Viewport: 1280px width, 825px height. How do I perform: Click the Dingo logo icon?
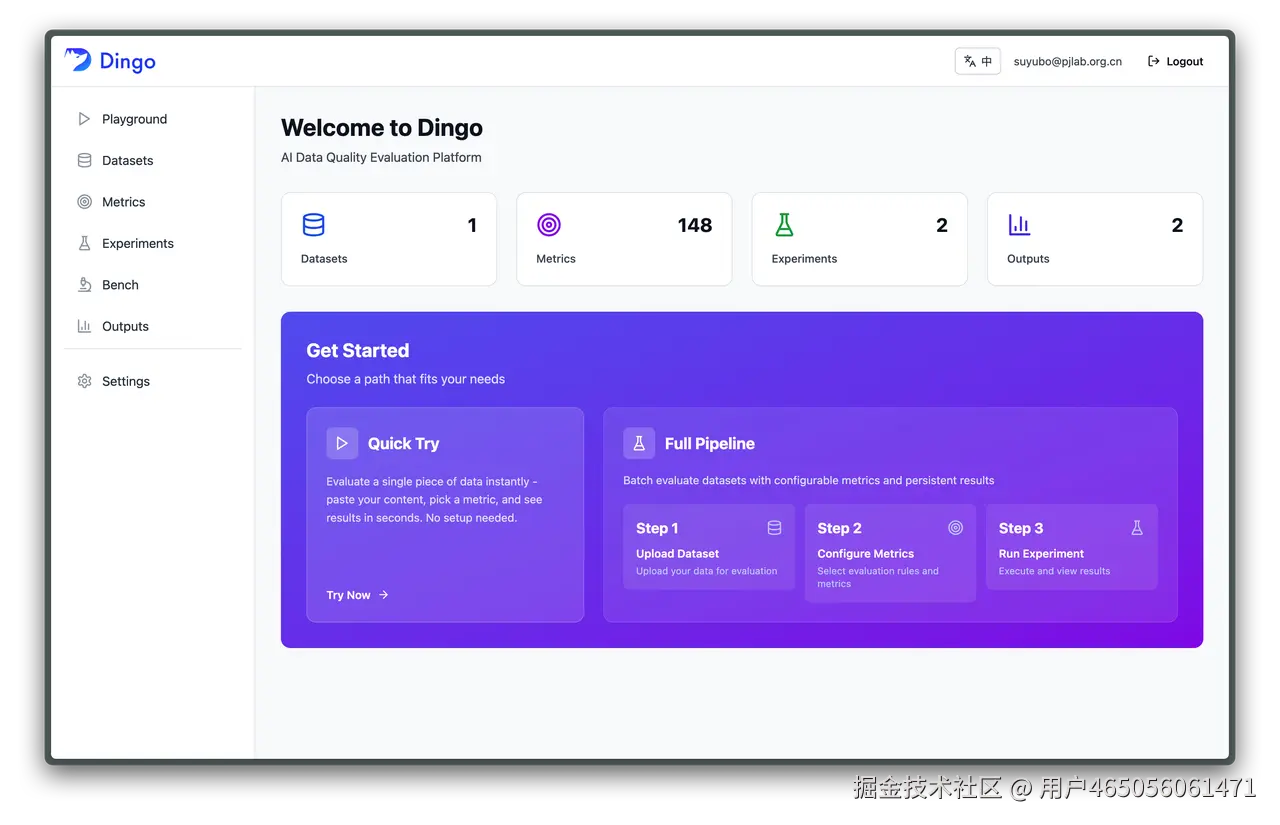click(x=78, y=60)
